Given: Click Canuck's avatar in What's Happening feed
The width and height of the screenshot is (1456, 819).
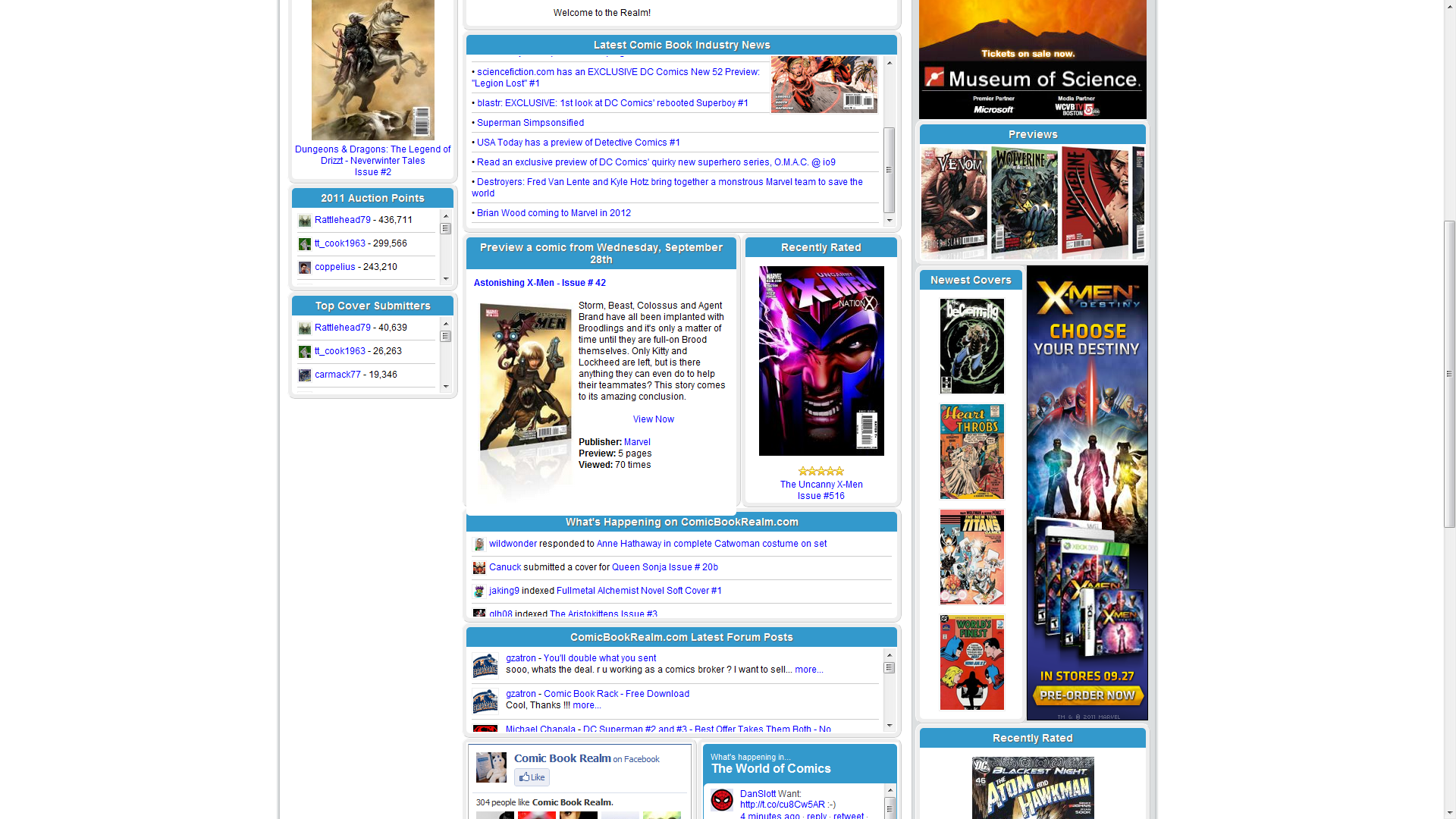Looking at the screenshot, I should 479,567.
